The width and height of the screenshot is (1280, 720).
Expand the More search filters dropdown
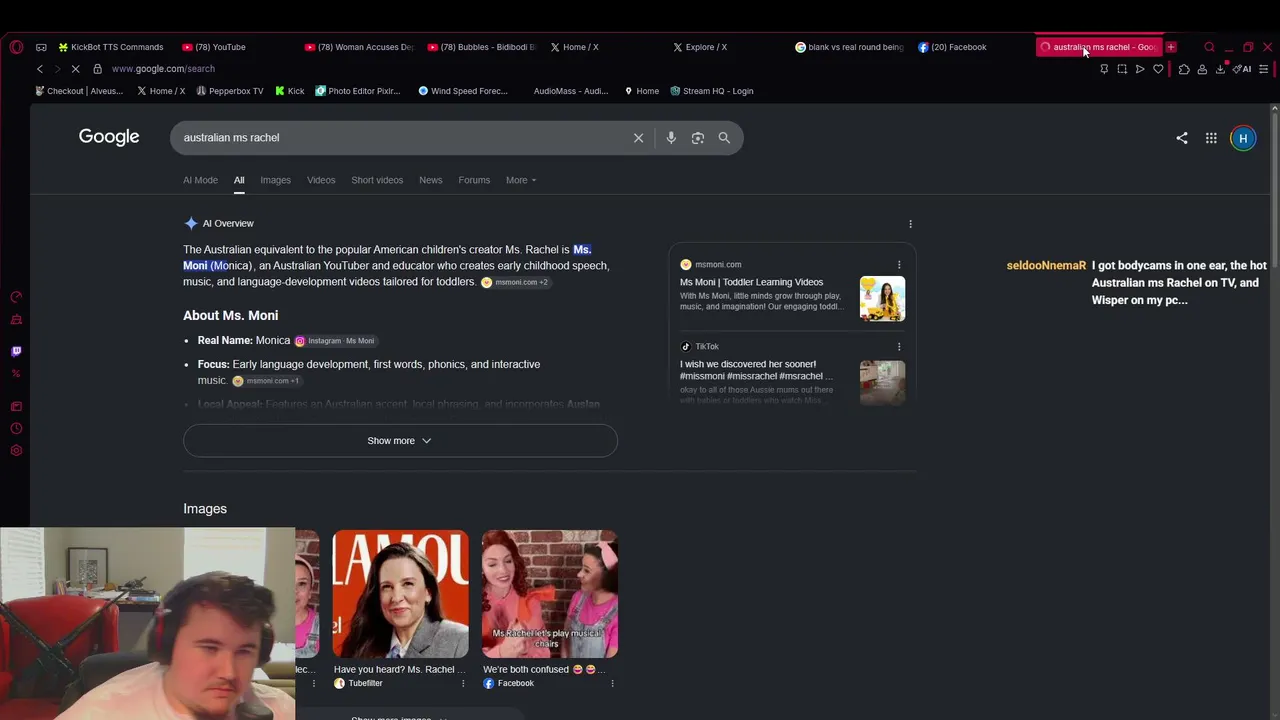(521, 180)
